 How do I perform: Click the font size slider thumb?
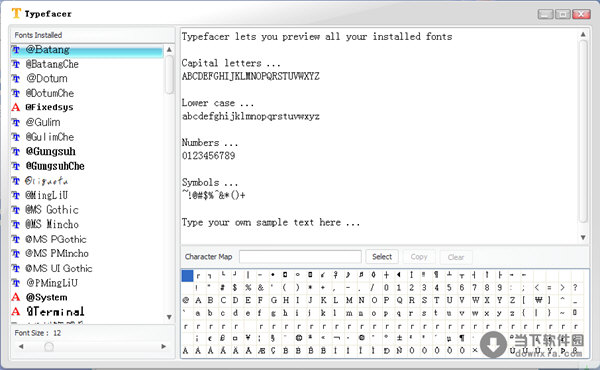[49, 347]
